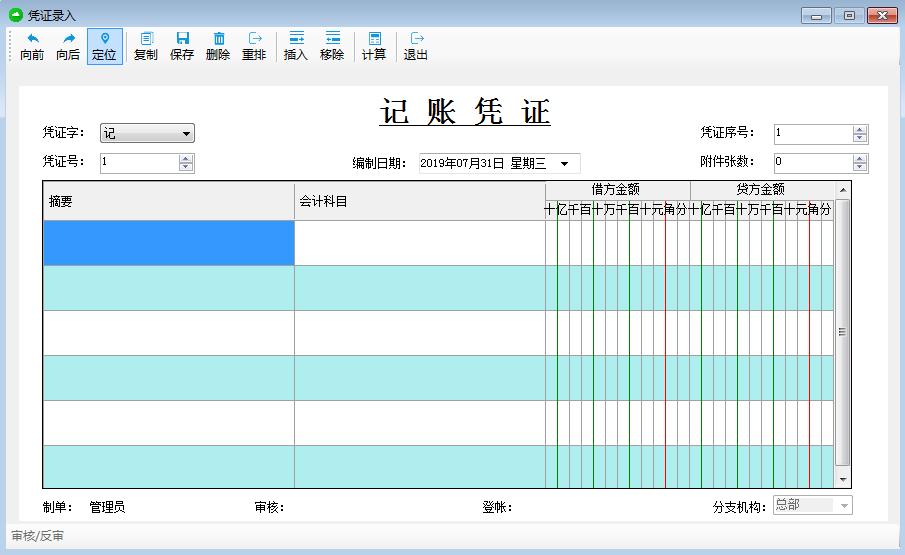This screenshot has width=905, height=555.
Task: Click the 摘要 column header
Action: [169, 201]
